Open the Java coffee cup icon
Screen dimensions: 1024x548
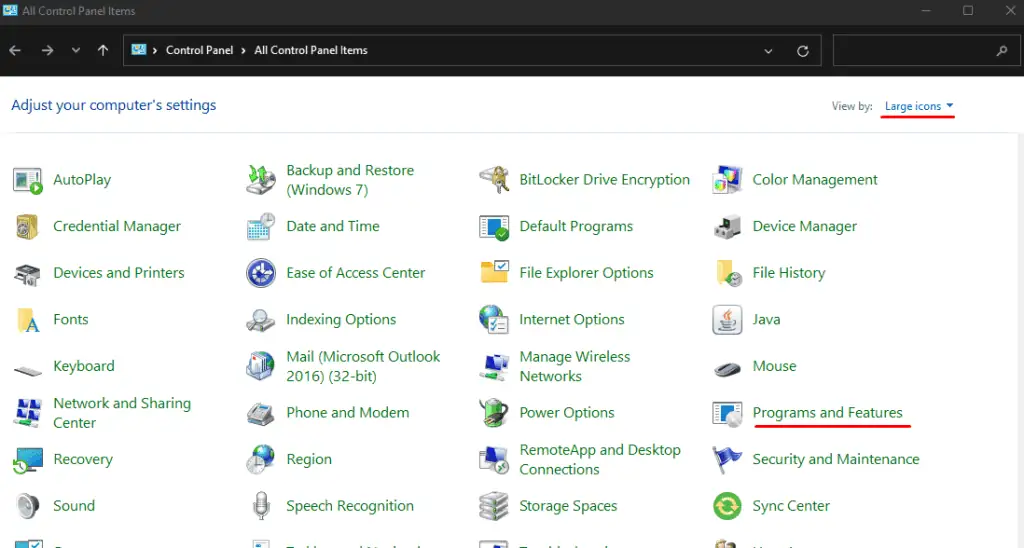pyautogui.click(x=727, y=320)
